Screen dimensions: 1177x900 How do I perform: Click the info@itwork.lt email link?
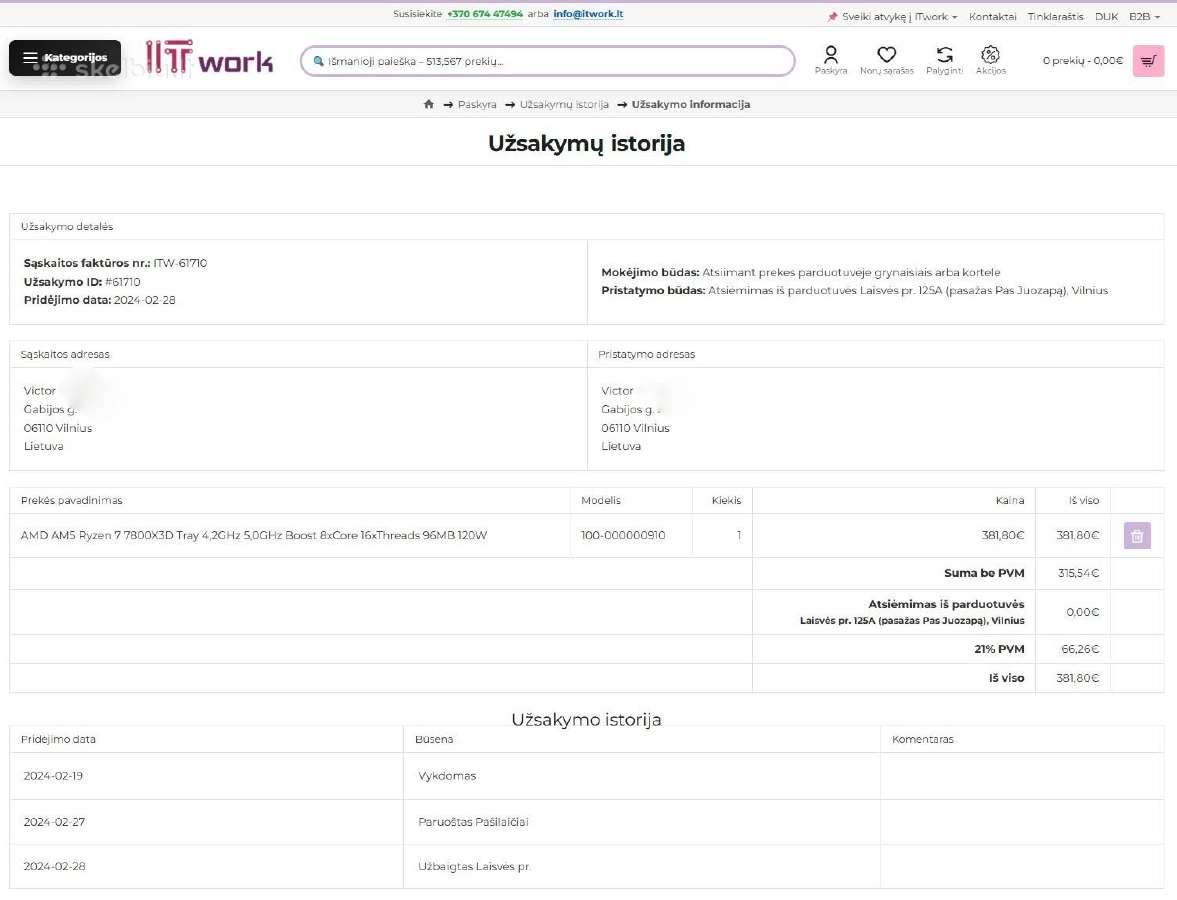click(588, 14)
